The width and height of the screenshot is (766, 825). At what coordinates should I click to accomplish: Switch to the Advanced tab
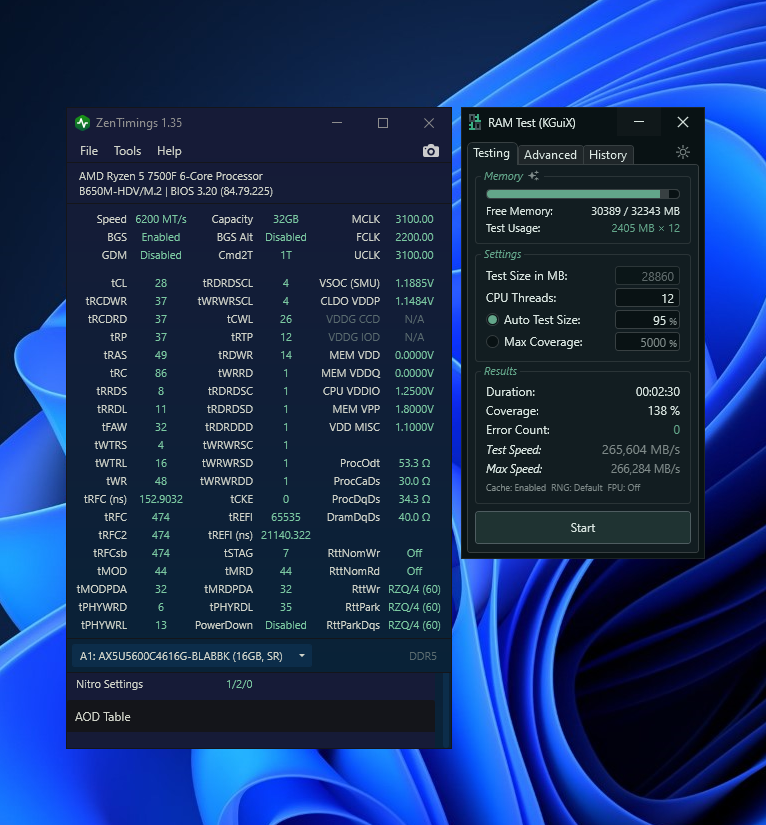550,155
